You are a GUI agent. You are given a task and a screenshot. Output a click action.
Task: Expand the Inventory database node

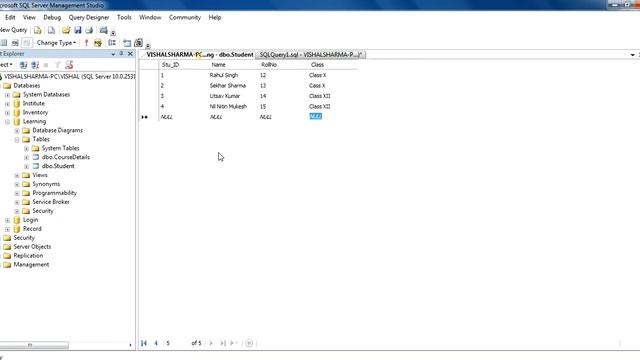click(x=7, y=113)
